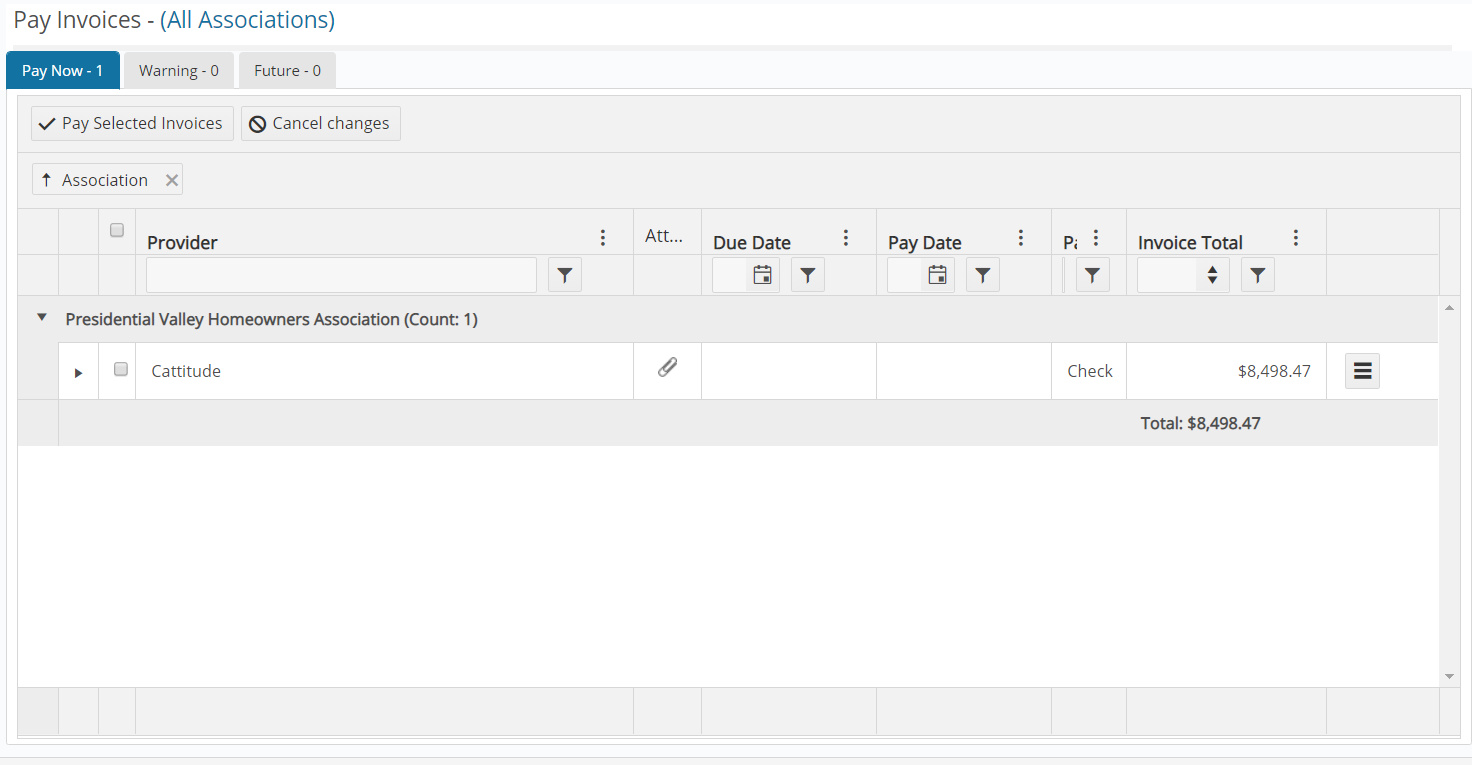The image size is (1472, 765).
Task: Click the Pay Selected Invoices button
Action: [x=131, y=123]
